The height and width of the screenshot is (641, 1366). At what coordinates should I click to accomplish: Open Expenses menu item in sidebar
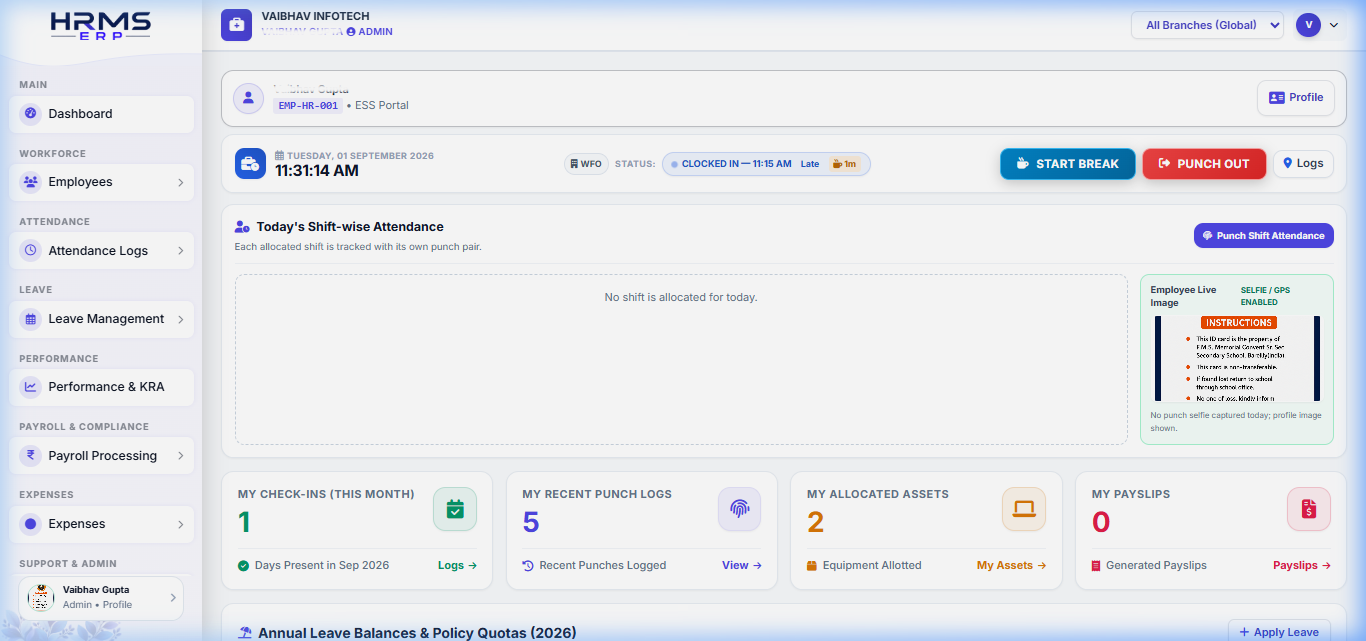(102, 524)
